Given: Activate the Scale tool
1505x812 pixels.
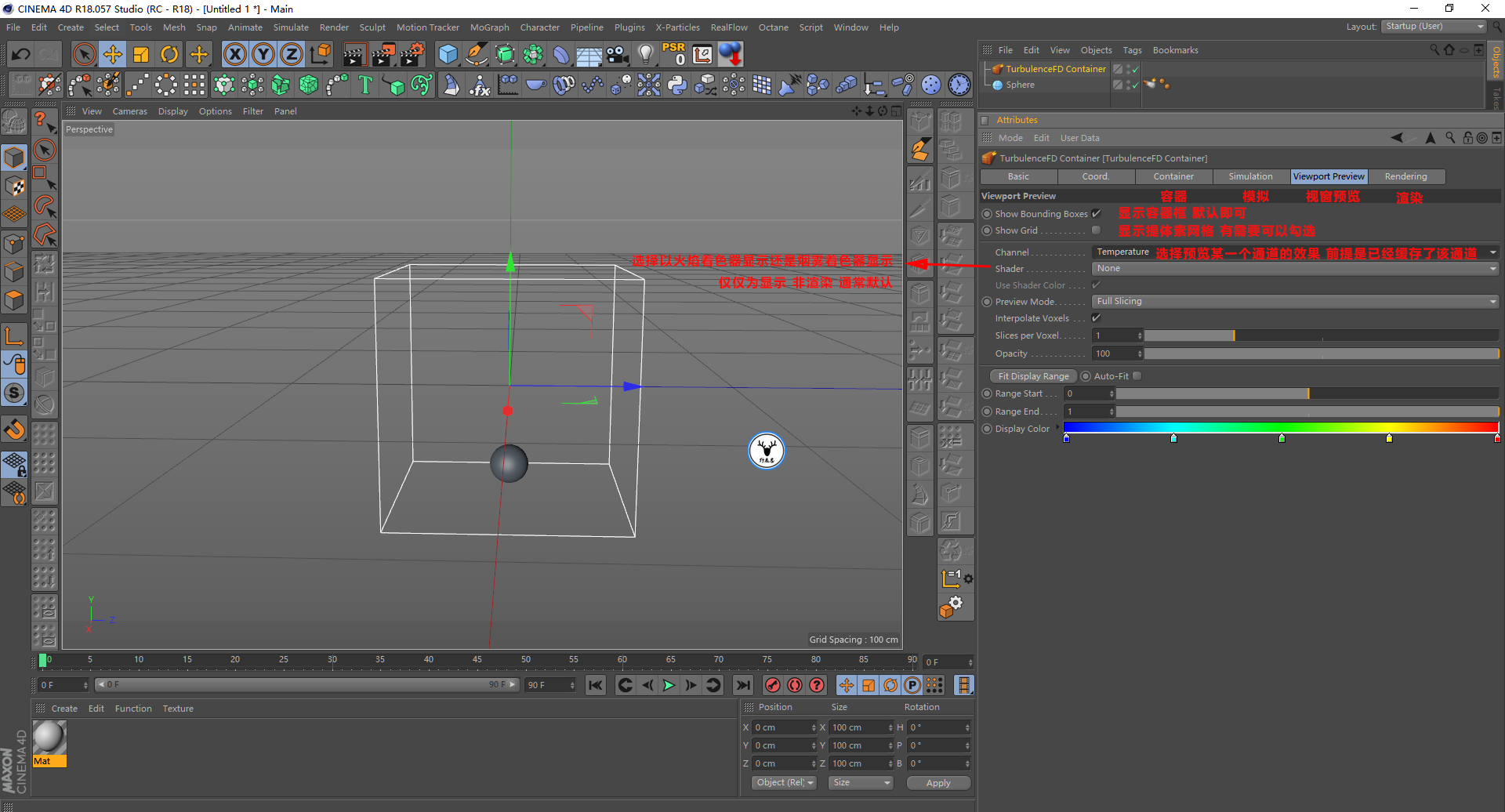Looking at the screenshot, I should point(141,55).
